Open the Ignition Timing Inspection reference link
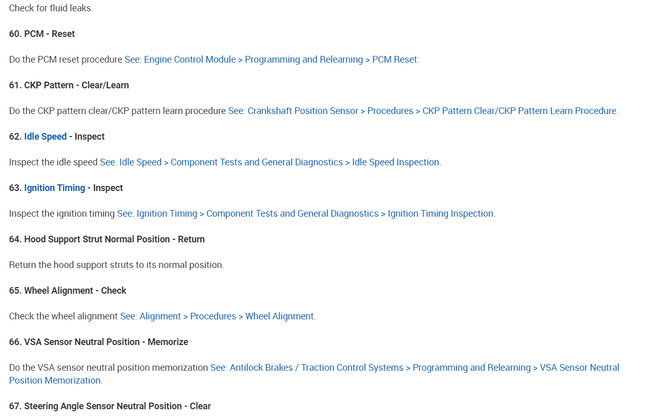Screen dimensions: 650x419 pyautogui.click(x=305, y=213)
